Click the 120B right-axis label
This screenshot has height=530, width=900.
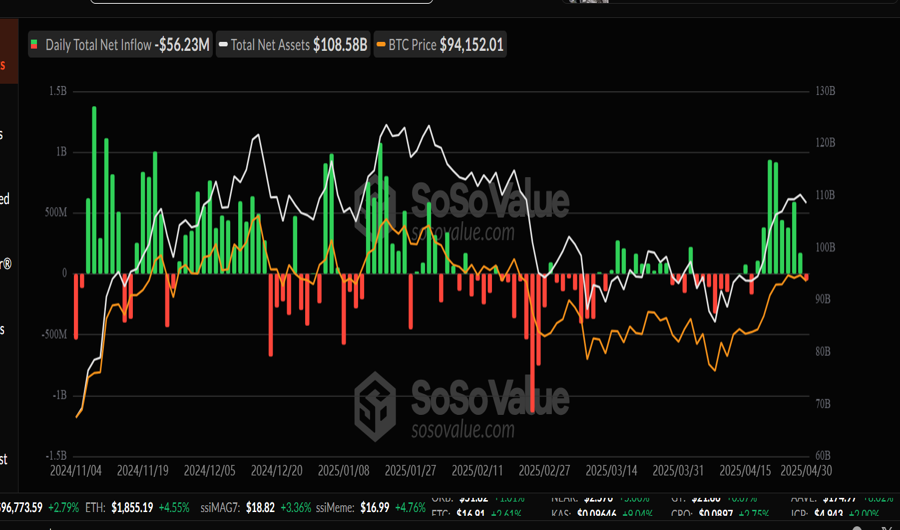[825, 143]
